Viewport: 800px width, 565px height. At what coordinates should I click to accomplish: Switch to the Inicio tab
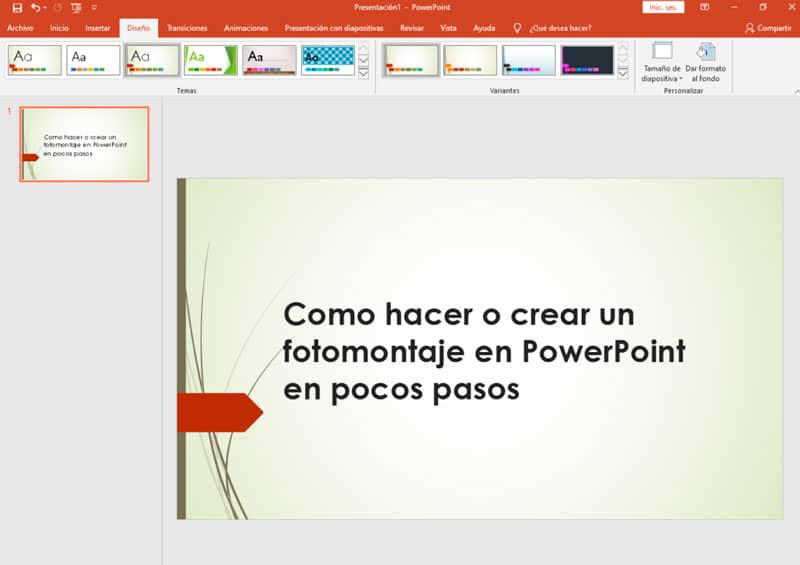click(59, 28)
